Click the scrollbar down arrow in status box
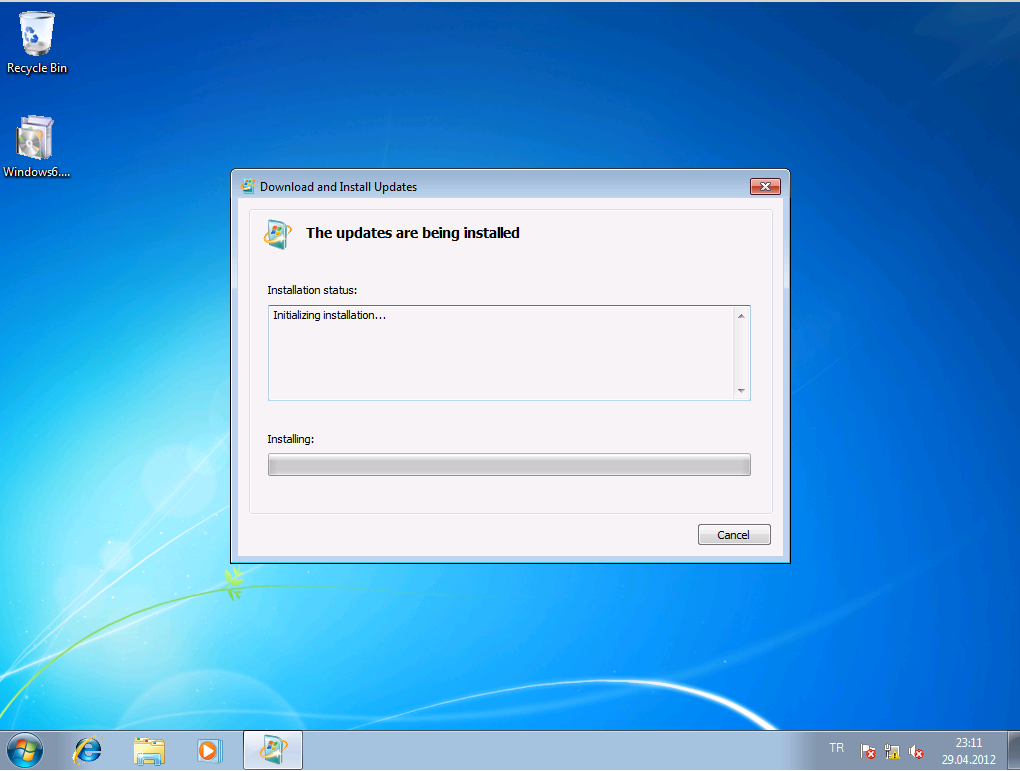 click(741, 391)
